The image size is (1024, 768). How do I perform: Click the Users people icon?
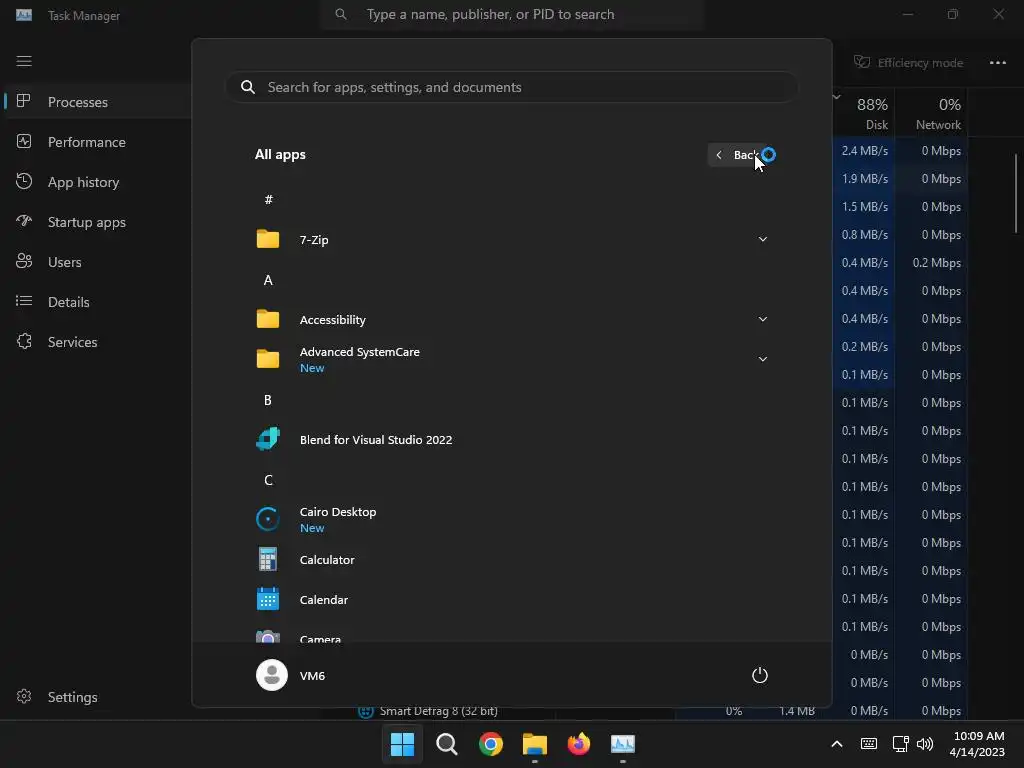(x=24, y=261)
